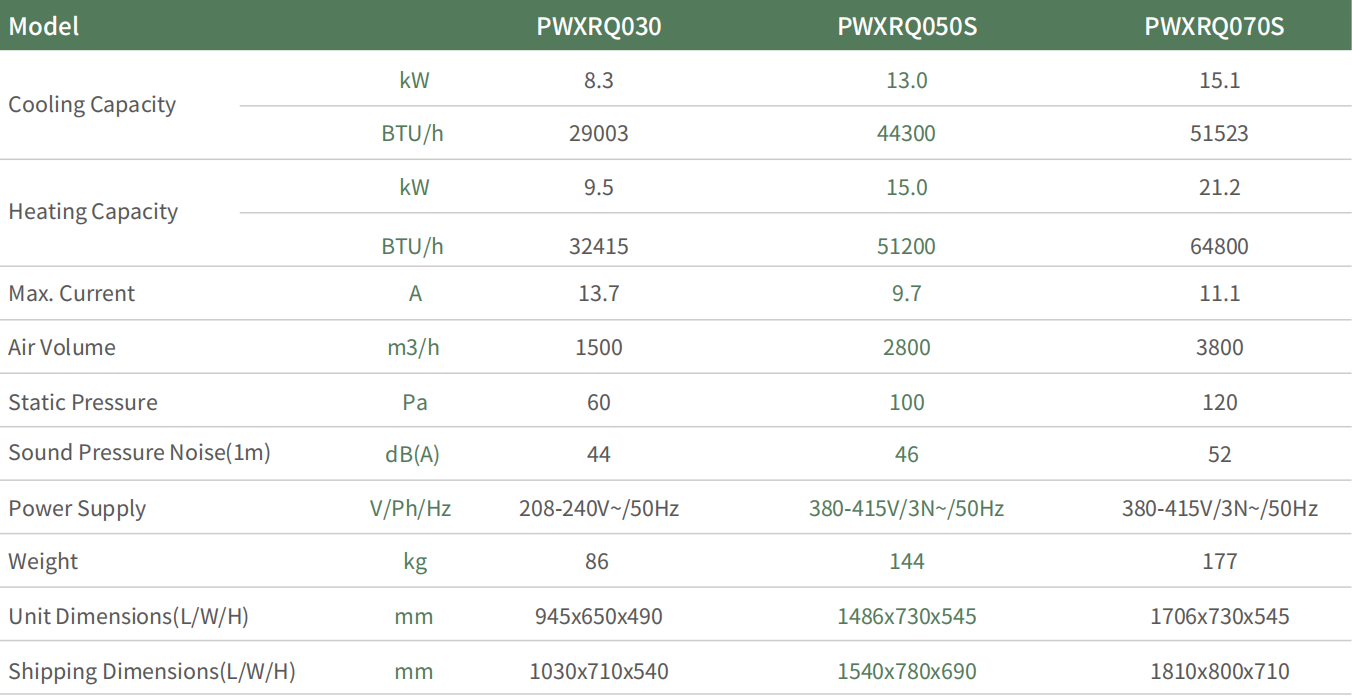Select the Power Supply row label

77,508
